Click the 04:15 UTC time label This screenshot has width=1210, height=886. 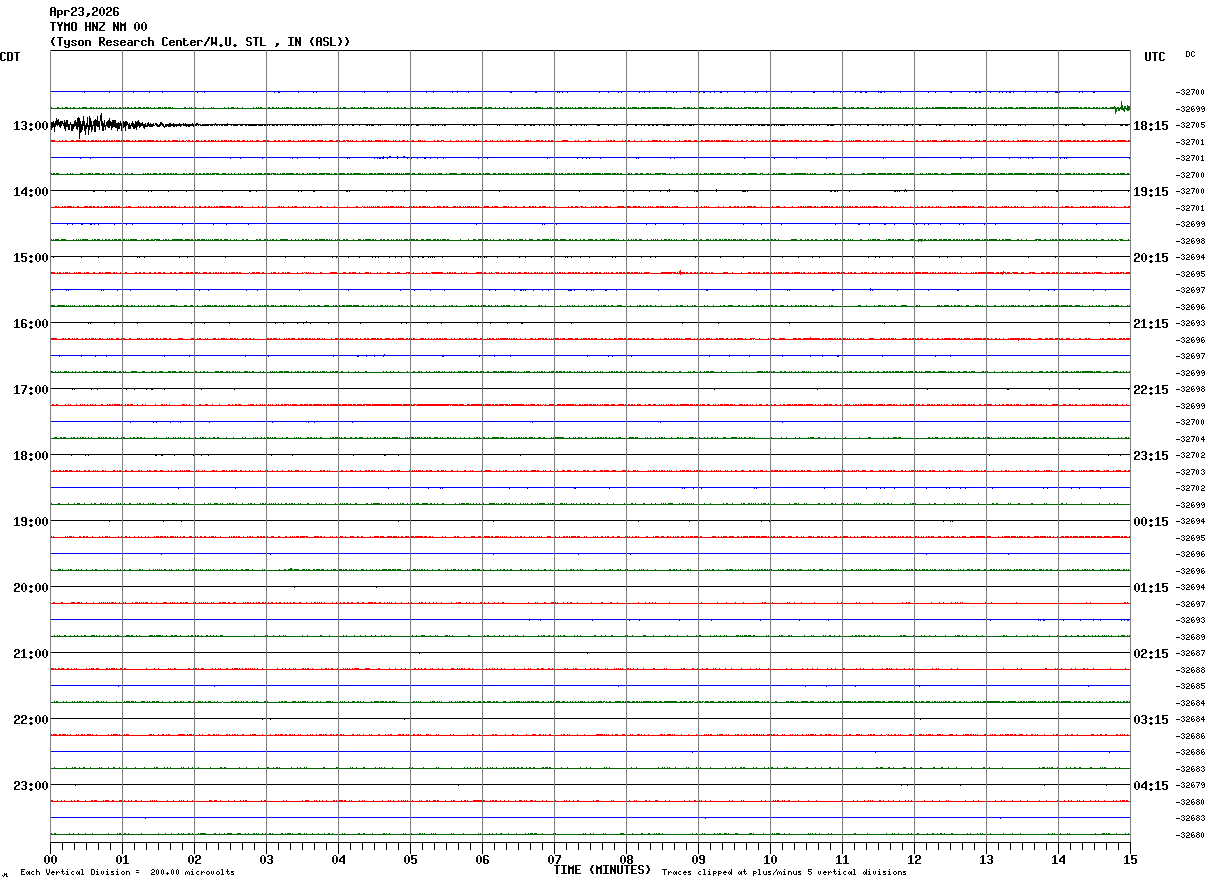1151,786
